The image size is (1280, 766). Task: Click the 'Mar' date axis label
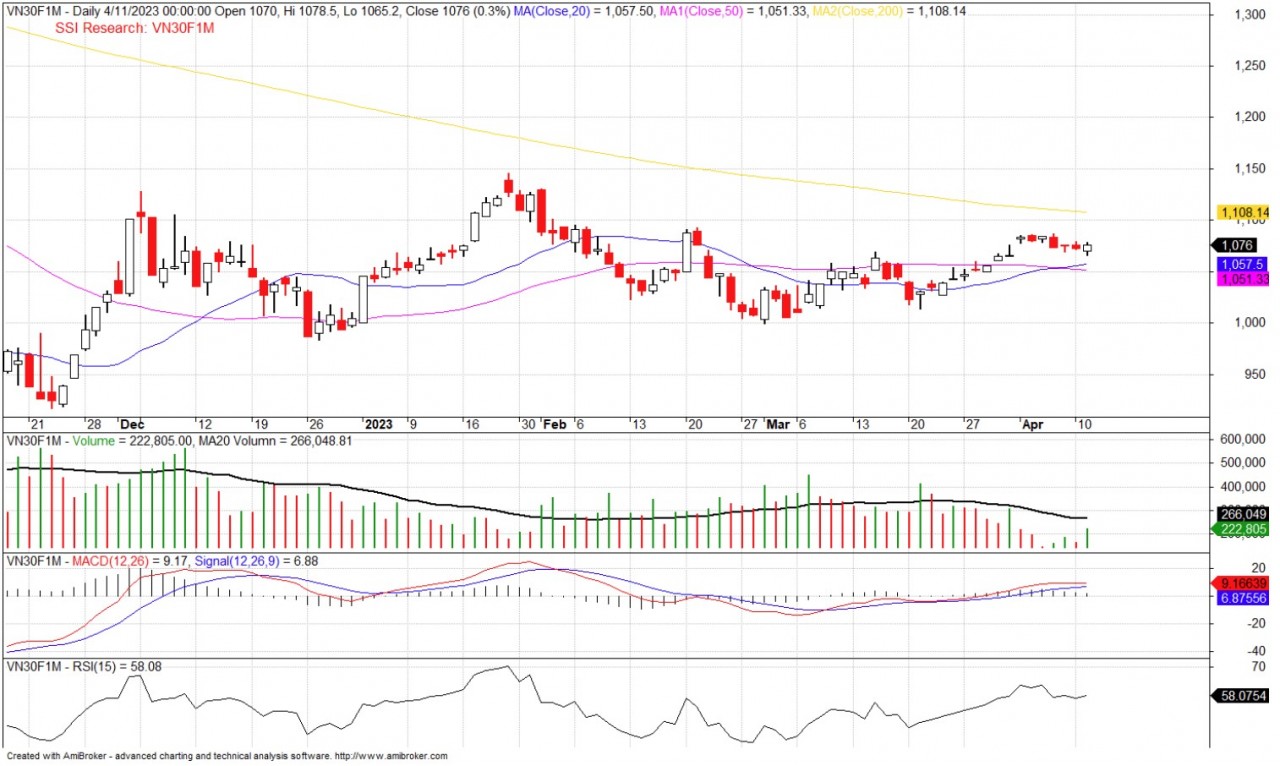pos(778,424)
